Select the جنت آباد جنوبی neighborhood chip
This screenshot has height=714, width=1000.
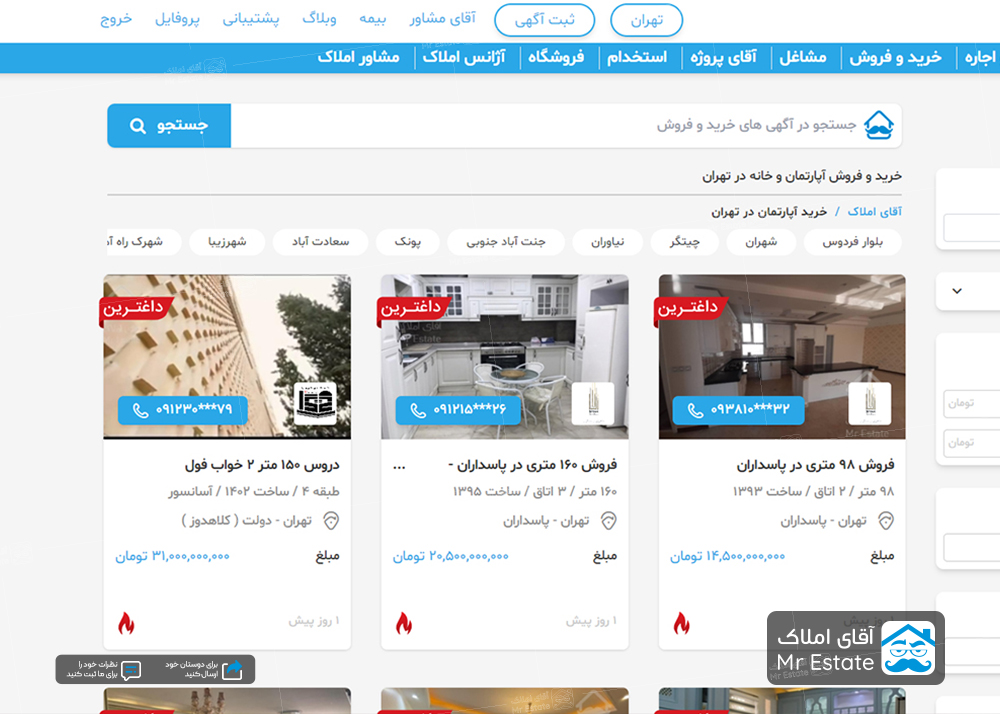click(x=506, y=242)
